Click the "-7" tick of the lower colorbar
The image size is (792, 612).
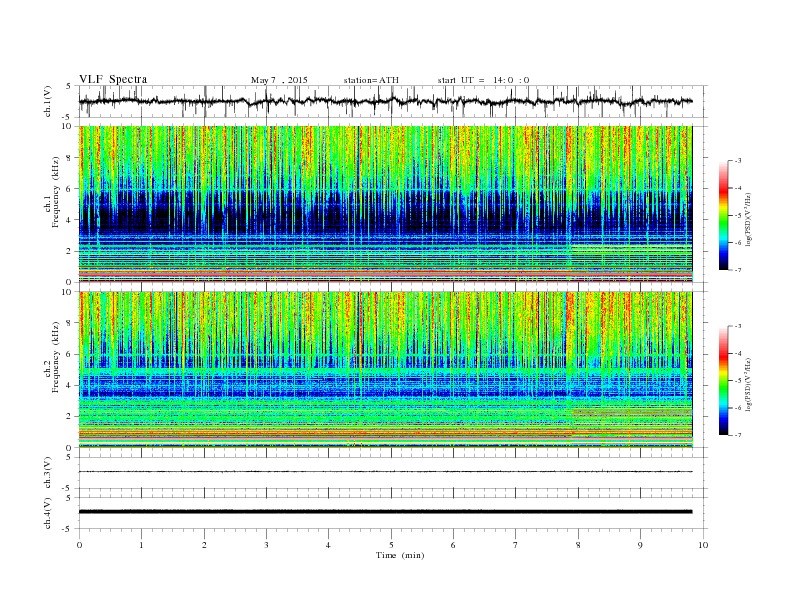coord(737,435)
